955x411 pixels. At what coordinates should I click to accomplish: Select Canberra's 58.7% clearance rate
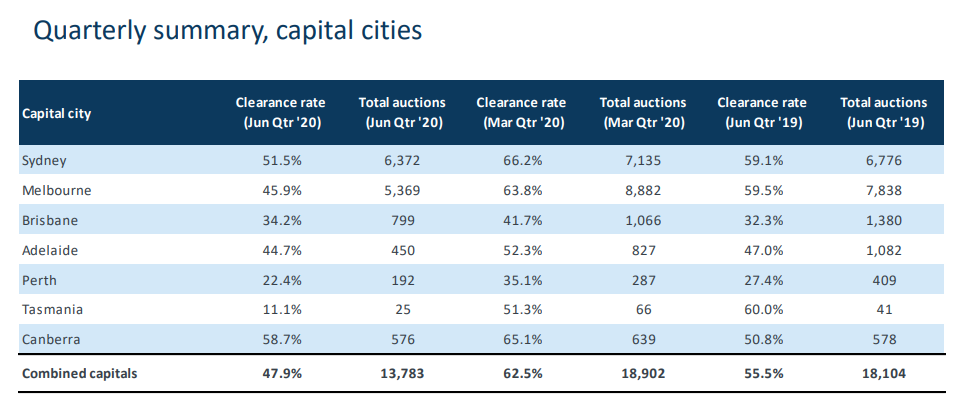point(283,339)
